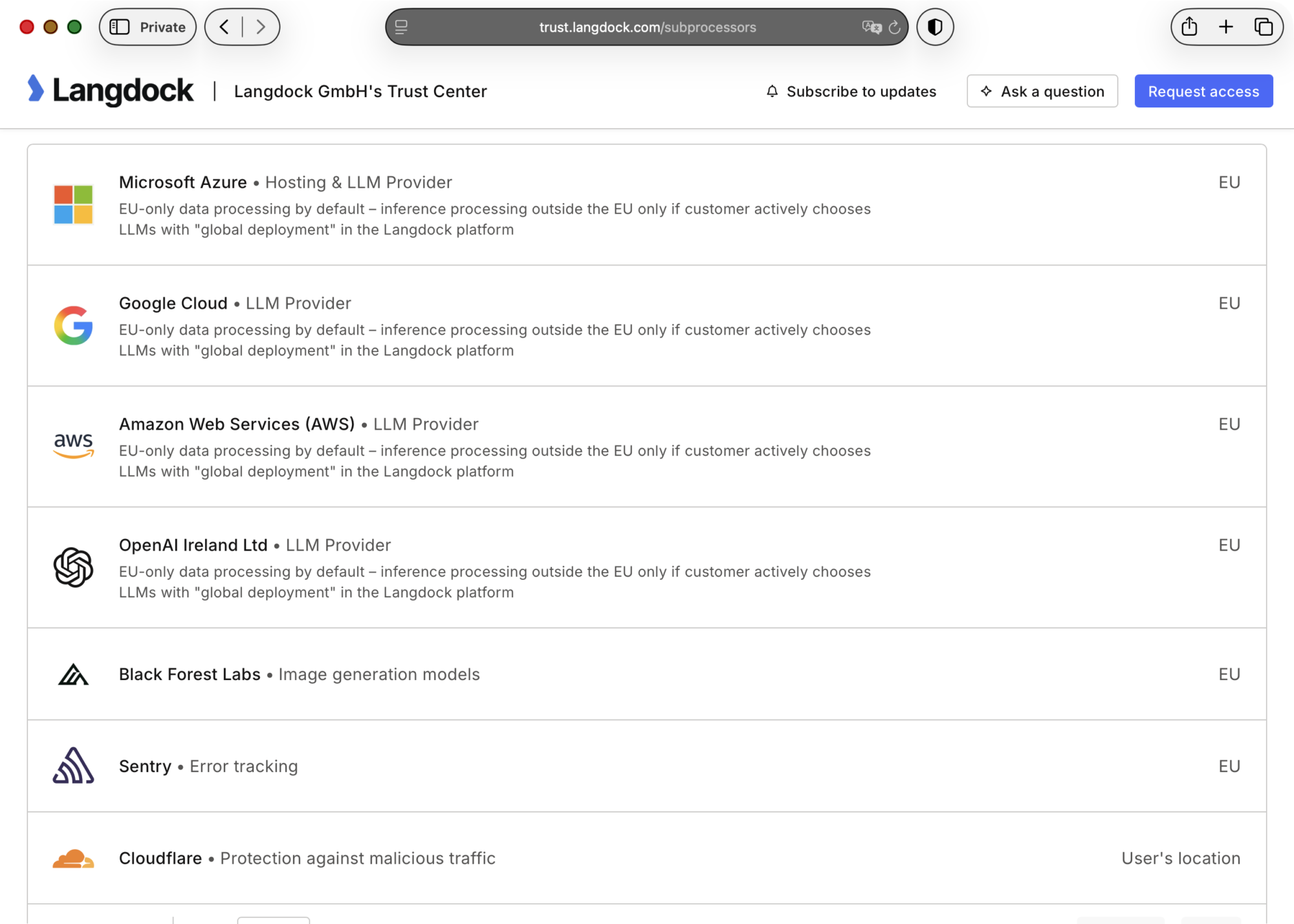Click the Cloudflare logo
Viewport: 1294px width, 924px height.
(x=73, y=859)
